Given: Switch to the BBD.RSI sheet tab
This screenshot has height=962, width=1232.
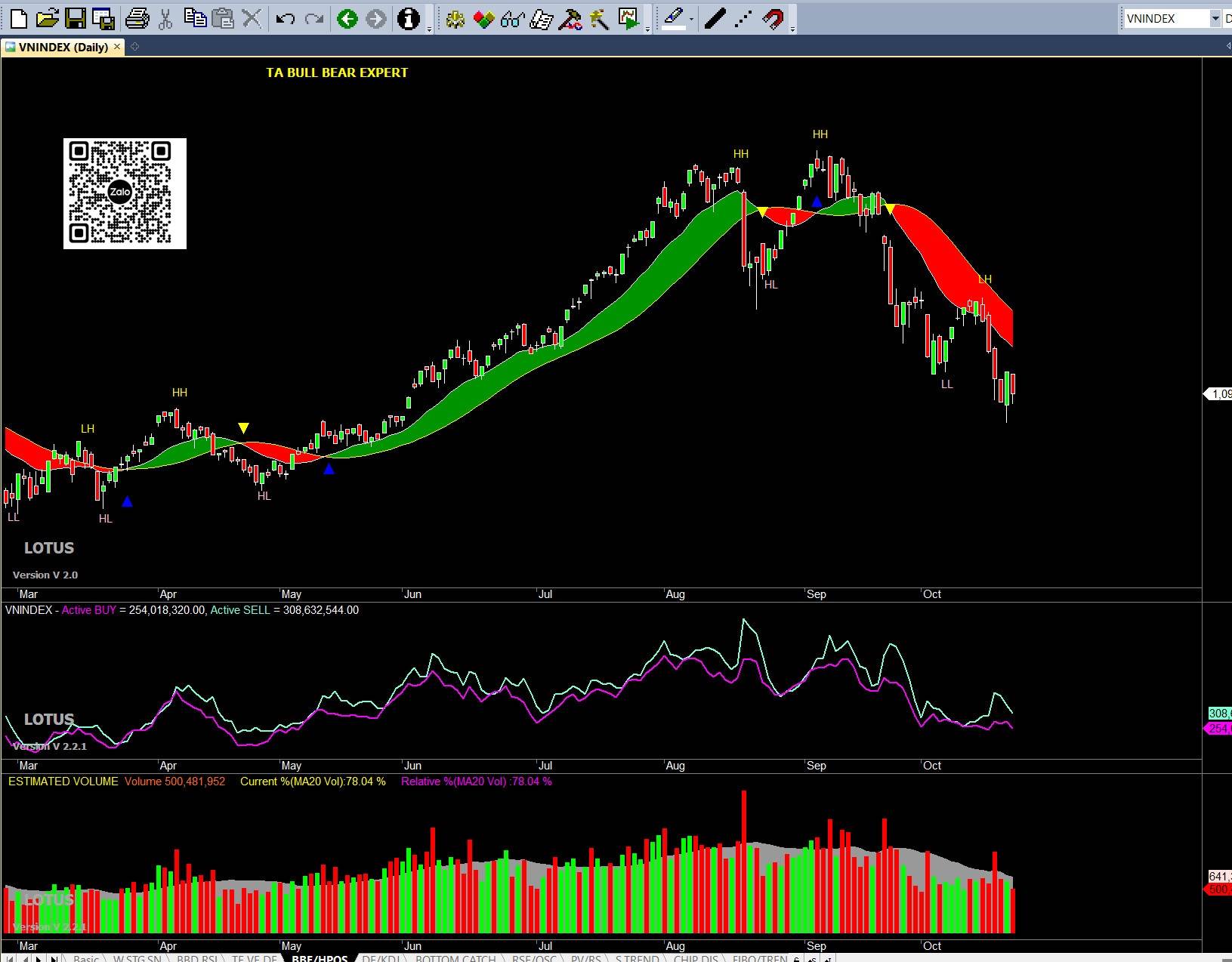Looking at the screenshot, I should [197, 957].
